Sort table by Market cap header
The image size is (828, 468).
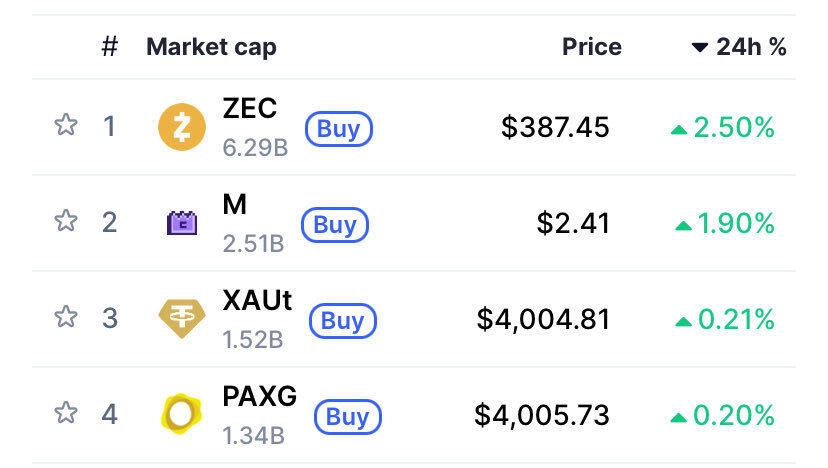coord(211,47)
